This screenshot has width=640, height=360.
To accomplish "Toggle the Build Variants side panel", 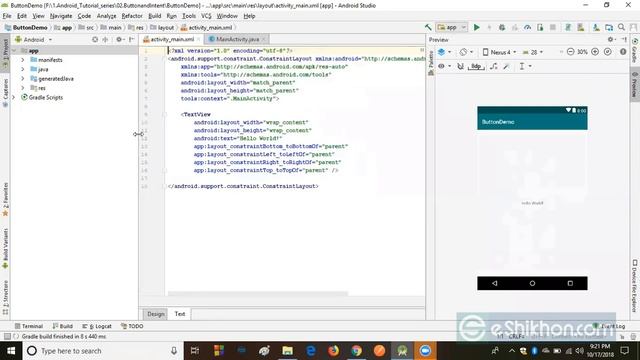I will [x=5, y=248].
